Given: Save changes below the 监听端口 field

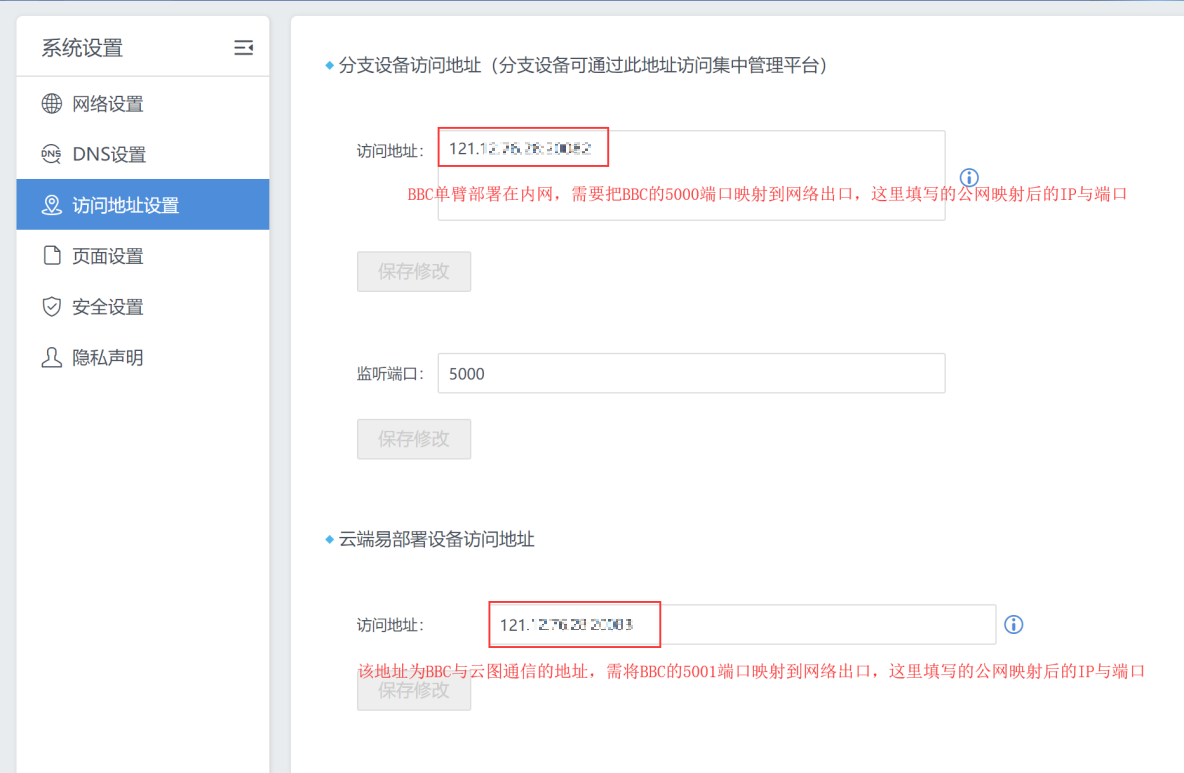Looking at the screenshot, I should tap(413, 438).
